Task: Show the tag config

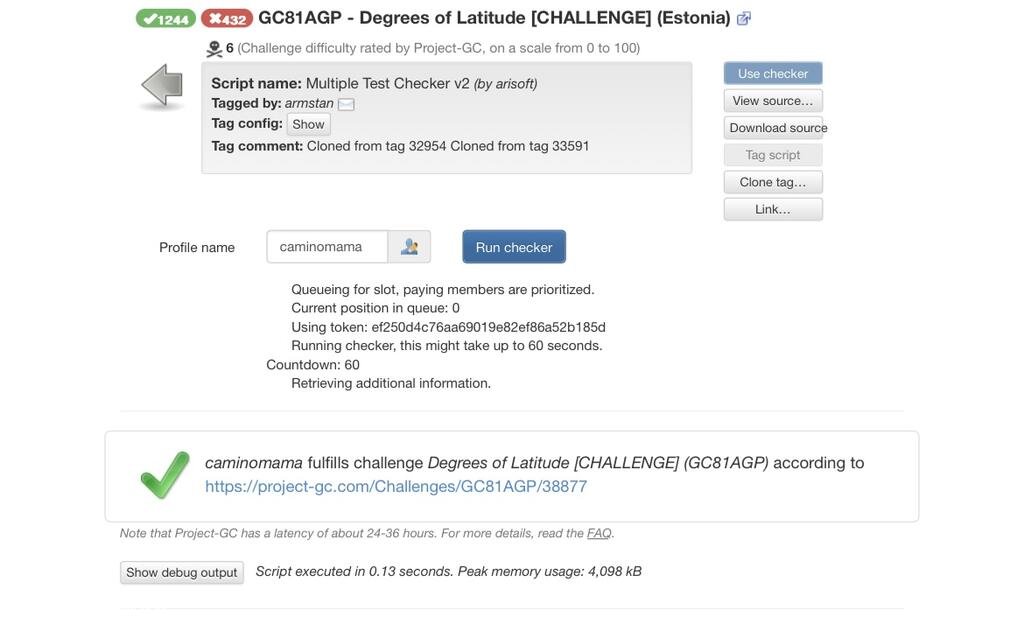Action: point(308,124)
